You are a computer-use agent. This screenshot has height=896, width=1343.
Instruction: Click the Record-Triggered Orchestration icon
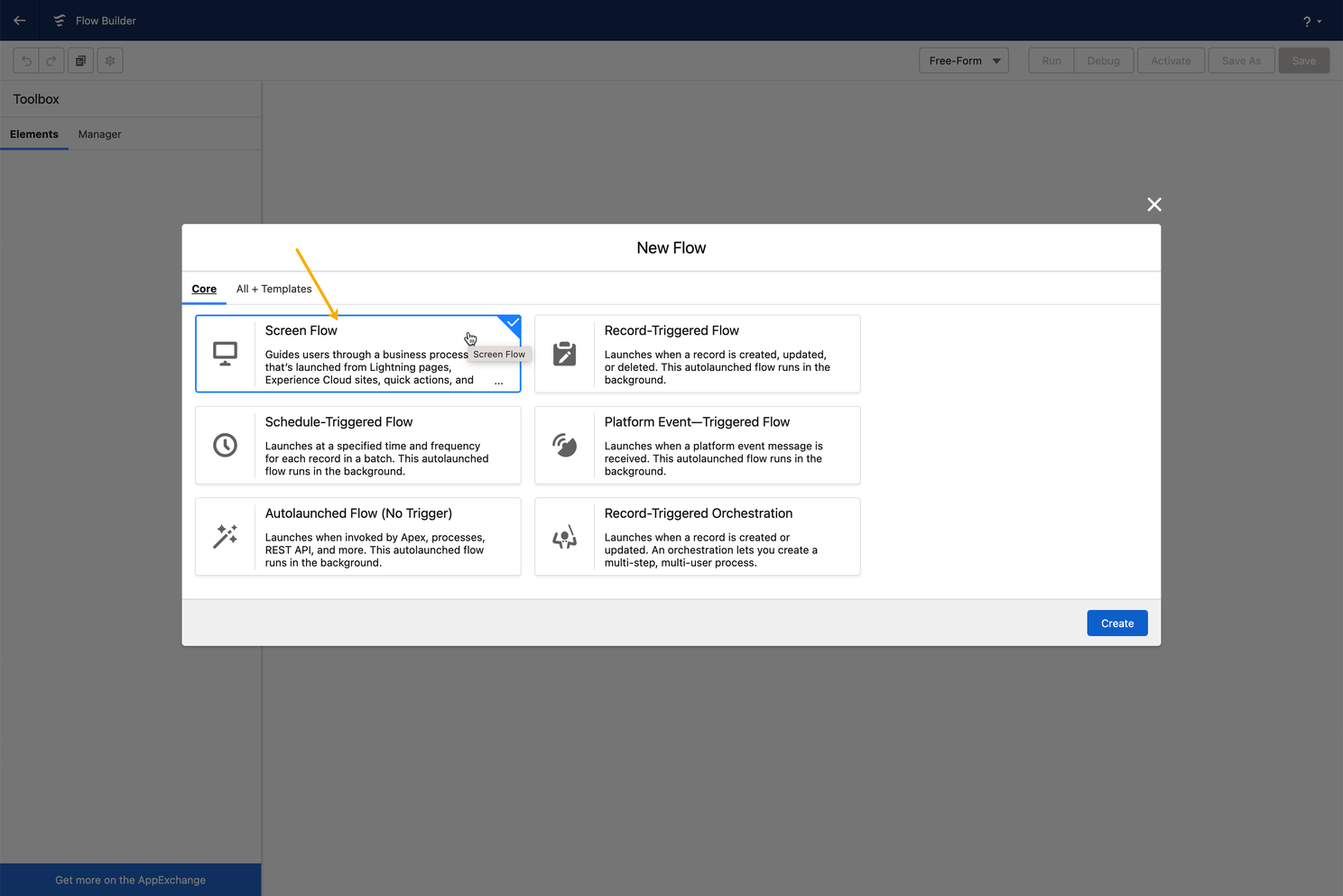565,536
